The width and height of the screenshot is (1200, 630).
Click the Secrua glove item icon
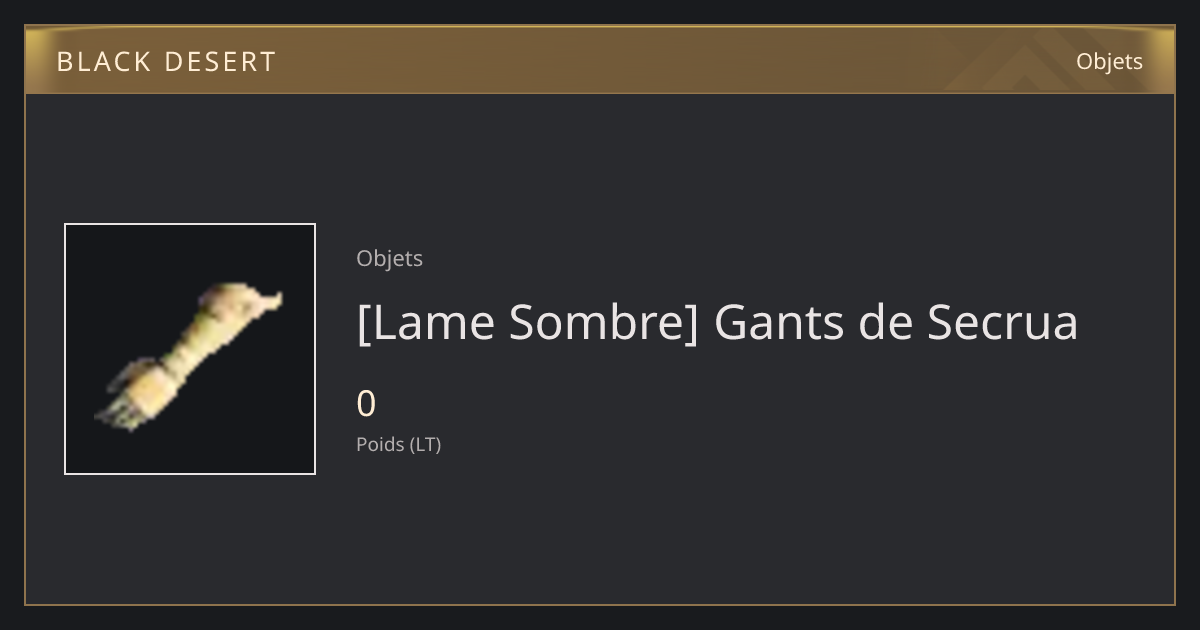point(190,349)
